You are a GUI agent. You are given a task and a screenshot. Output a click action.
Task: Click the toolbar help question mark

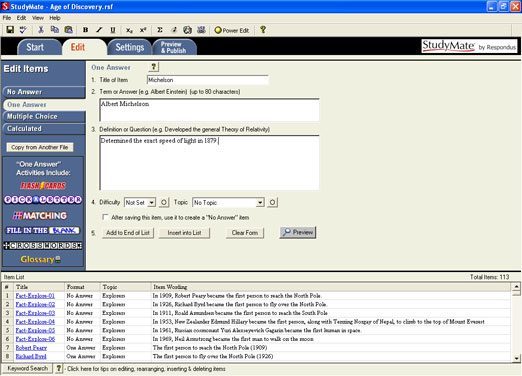[x=263, y=30]
